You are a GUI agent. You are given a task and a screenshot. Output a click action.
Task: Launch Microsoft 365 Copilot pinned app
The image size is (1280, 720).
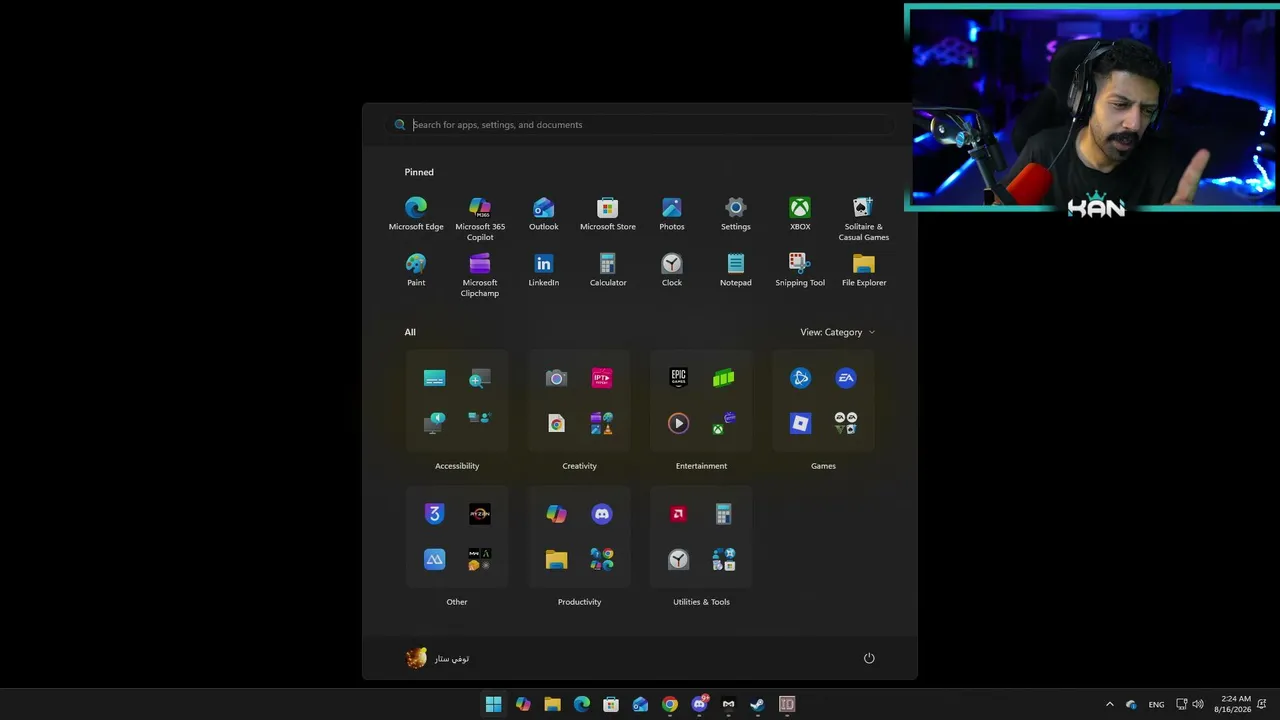pos(480,219)
